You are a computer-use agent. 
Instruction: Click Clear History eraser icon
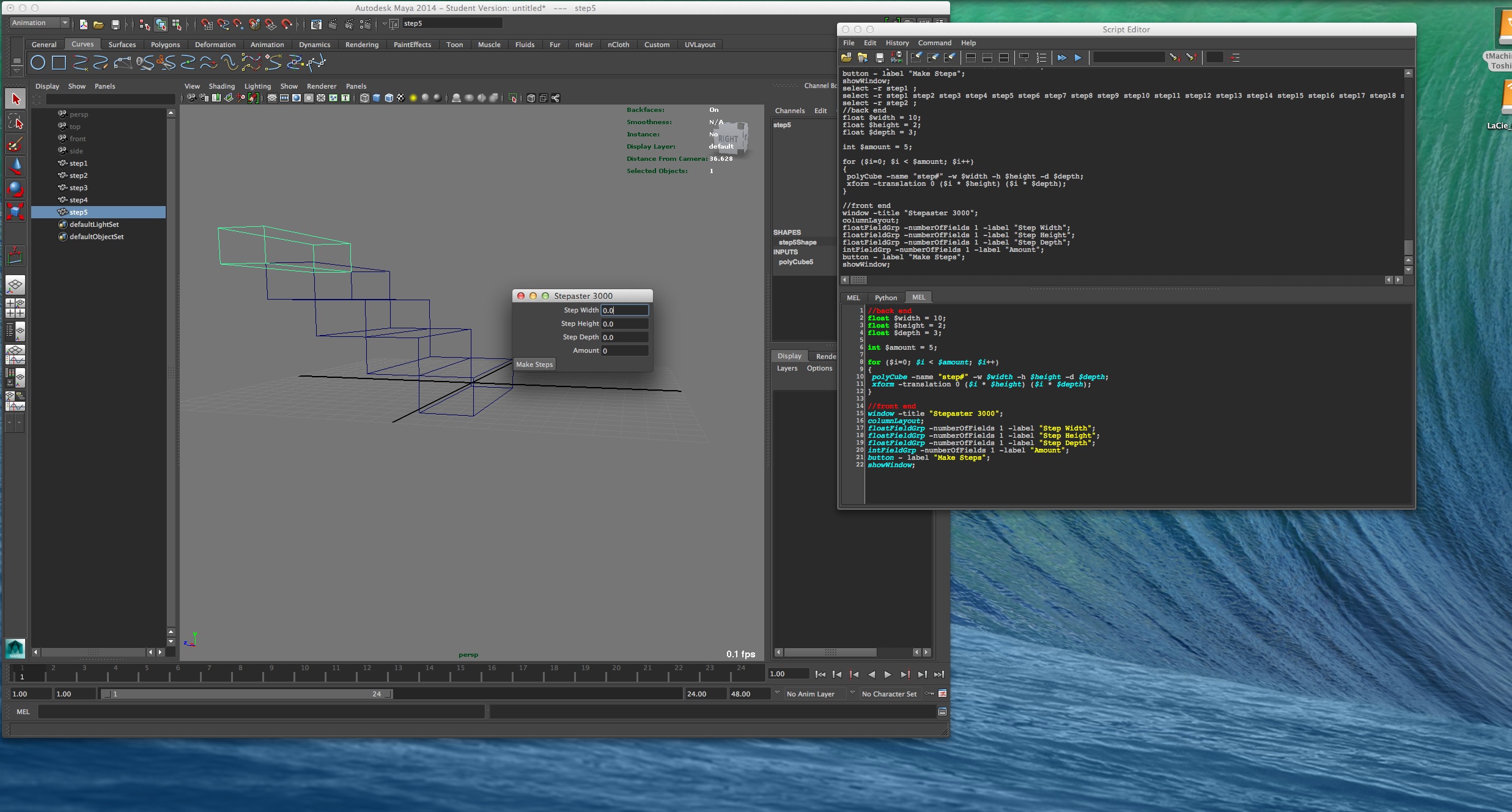[x=916, y=57]
